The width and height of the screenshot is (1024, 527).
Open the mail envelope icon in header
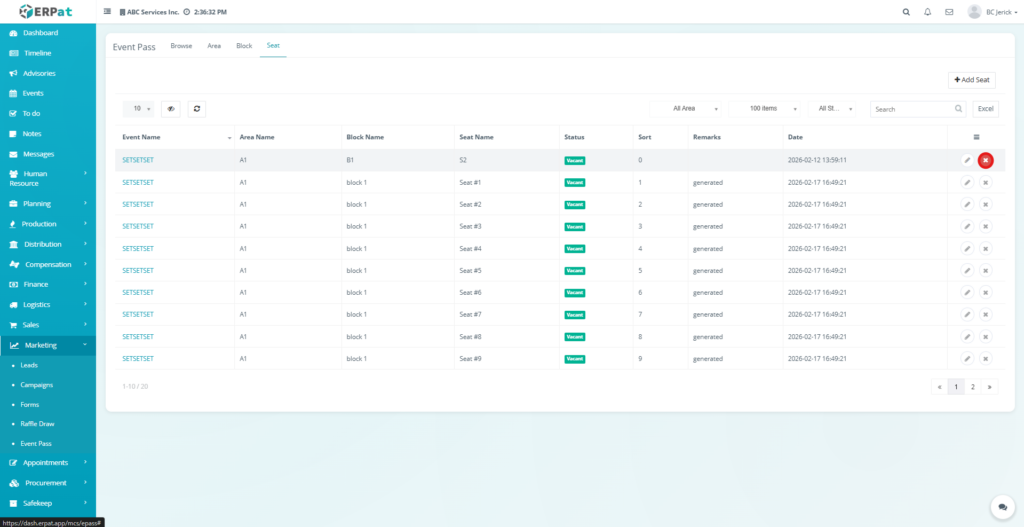pyautogui.click(x=949, y=12)
